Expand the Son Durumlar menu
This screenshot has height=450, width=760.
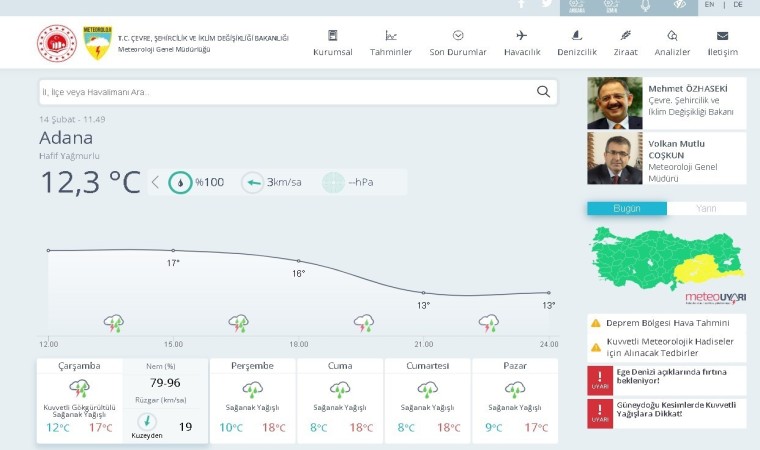[x=458, y=43]
